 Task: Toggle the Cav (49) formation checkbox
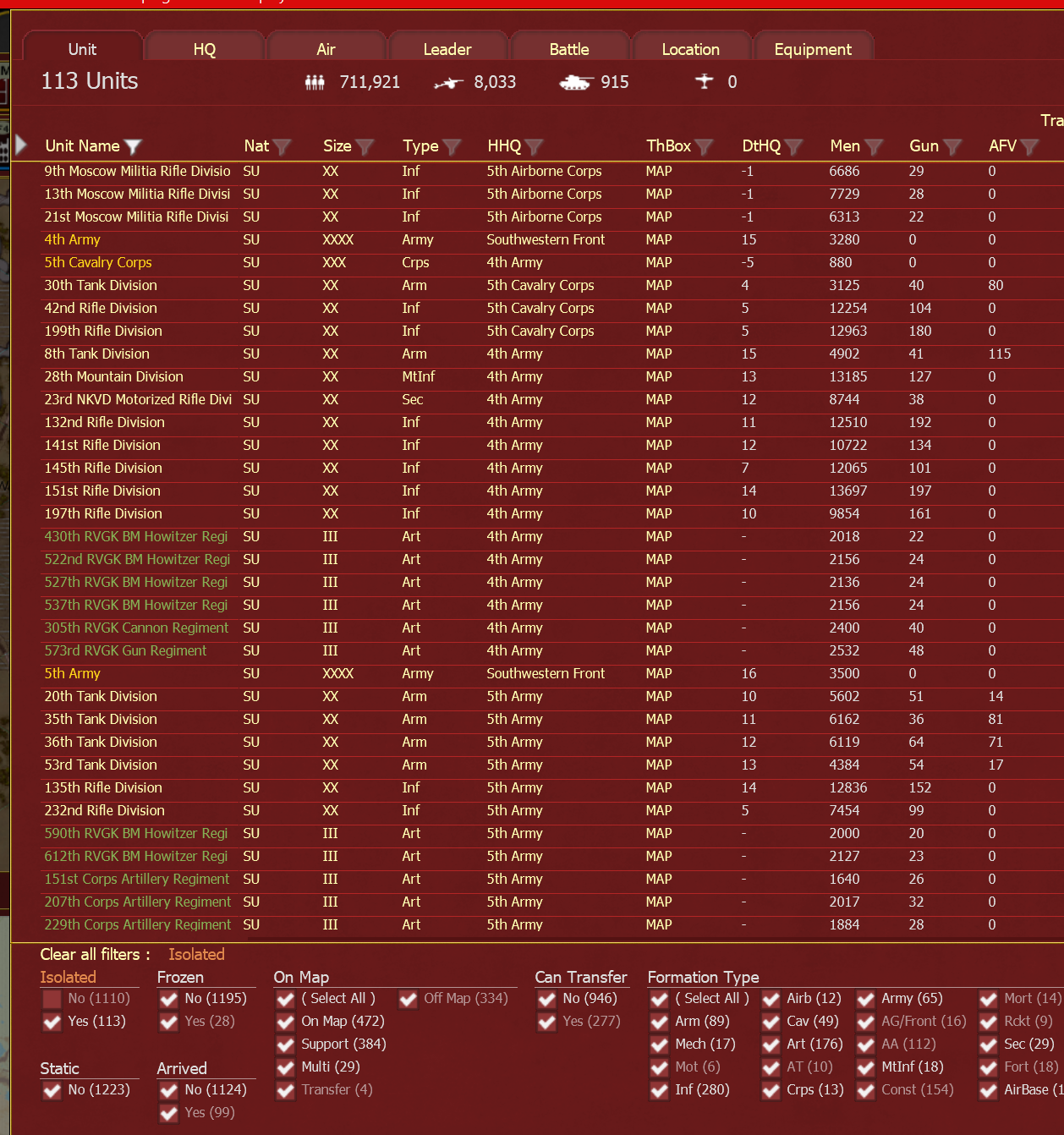(x=771, y=1022)
